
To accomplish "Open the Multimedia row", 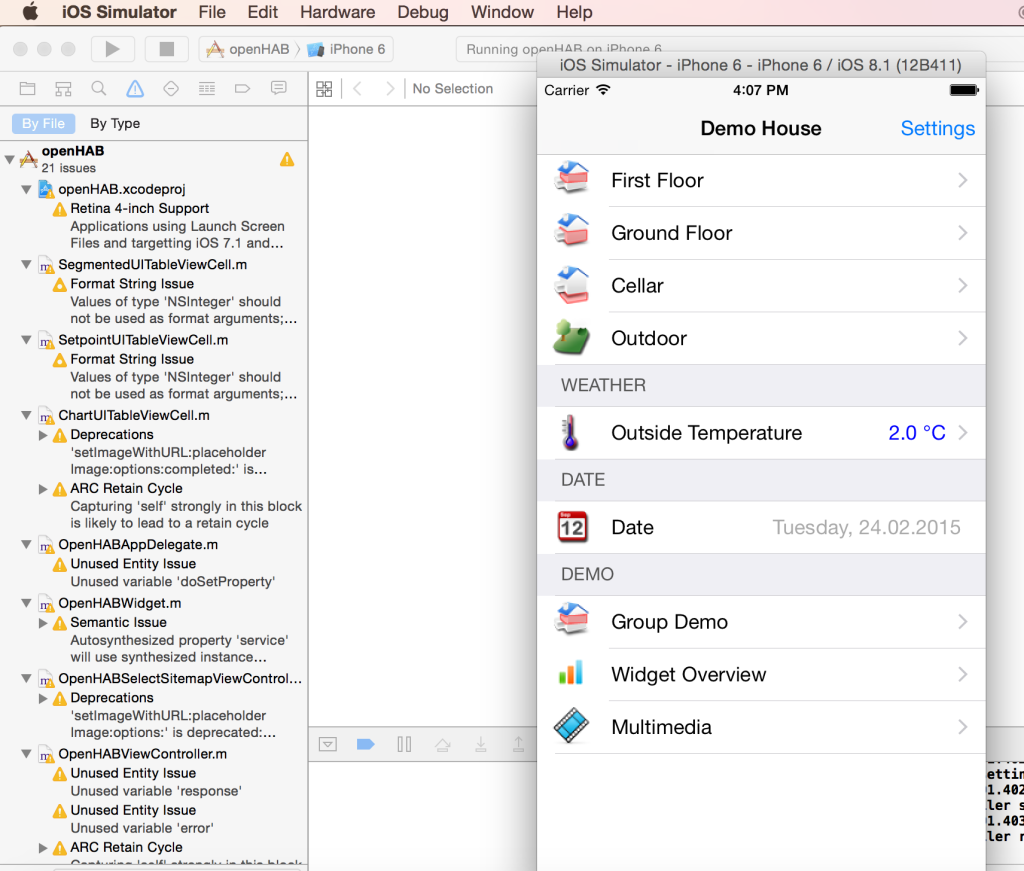I will click(x=761, y=727).
